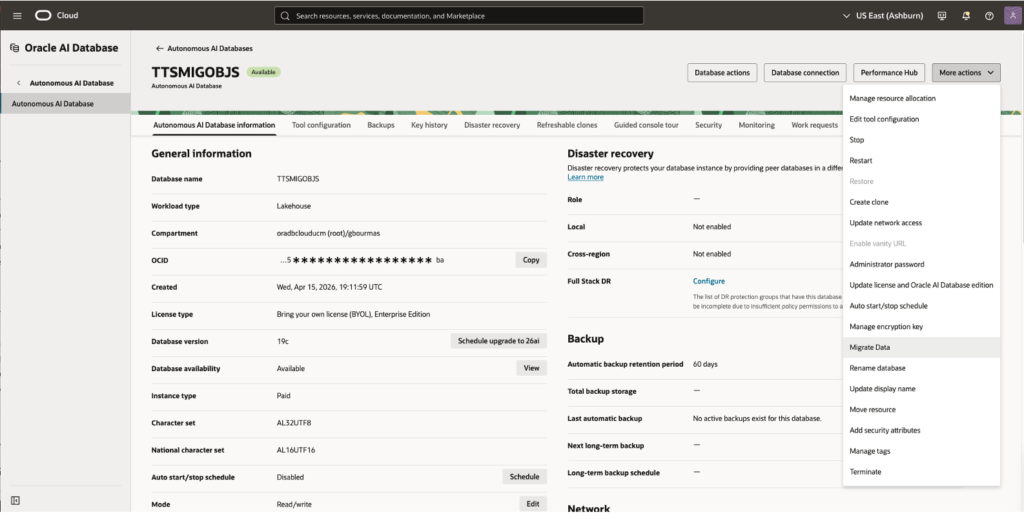Viewport: 1024px width, 519px height.
Task: Open the Cloud Shell developer tools icon
Action: [942, 16]
